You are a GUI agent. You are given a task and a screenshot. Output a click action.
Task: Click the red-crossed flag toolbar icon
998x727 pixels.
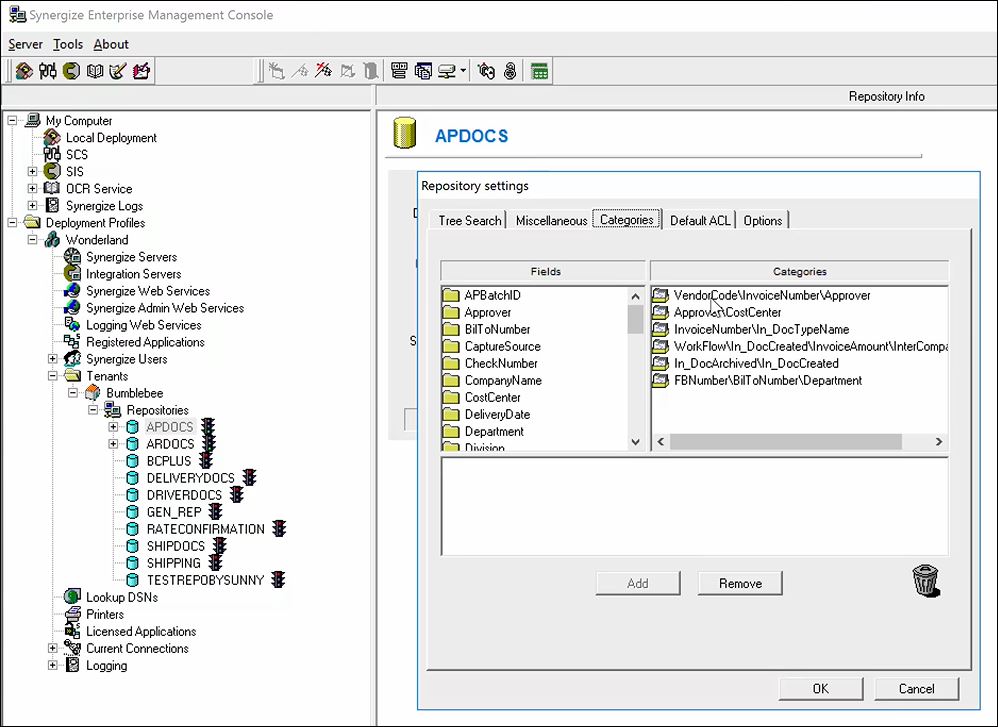pos(323,71)
